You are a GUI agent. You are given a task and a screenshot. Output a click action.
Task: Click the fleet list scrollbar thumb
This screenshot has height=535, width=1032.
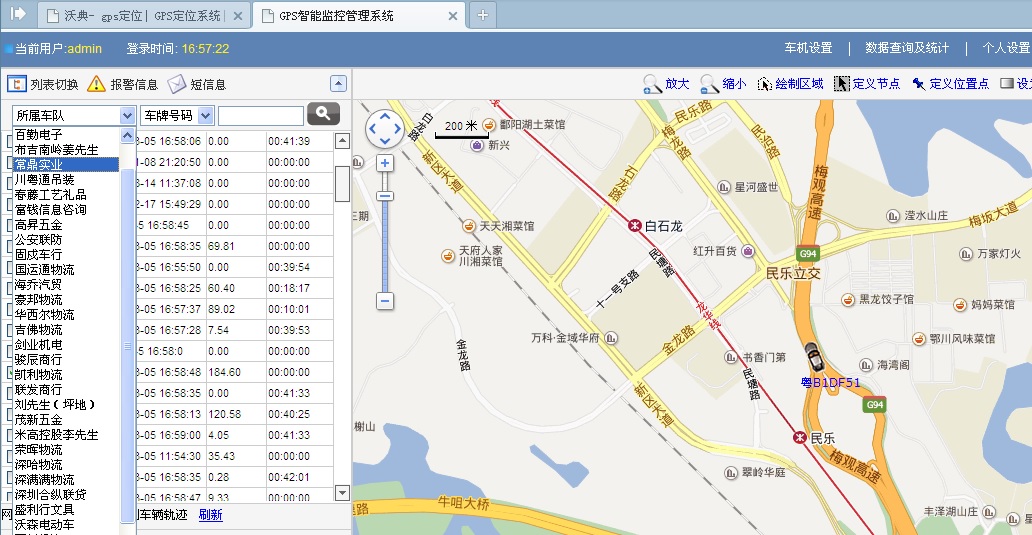tap(128, 346)
